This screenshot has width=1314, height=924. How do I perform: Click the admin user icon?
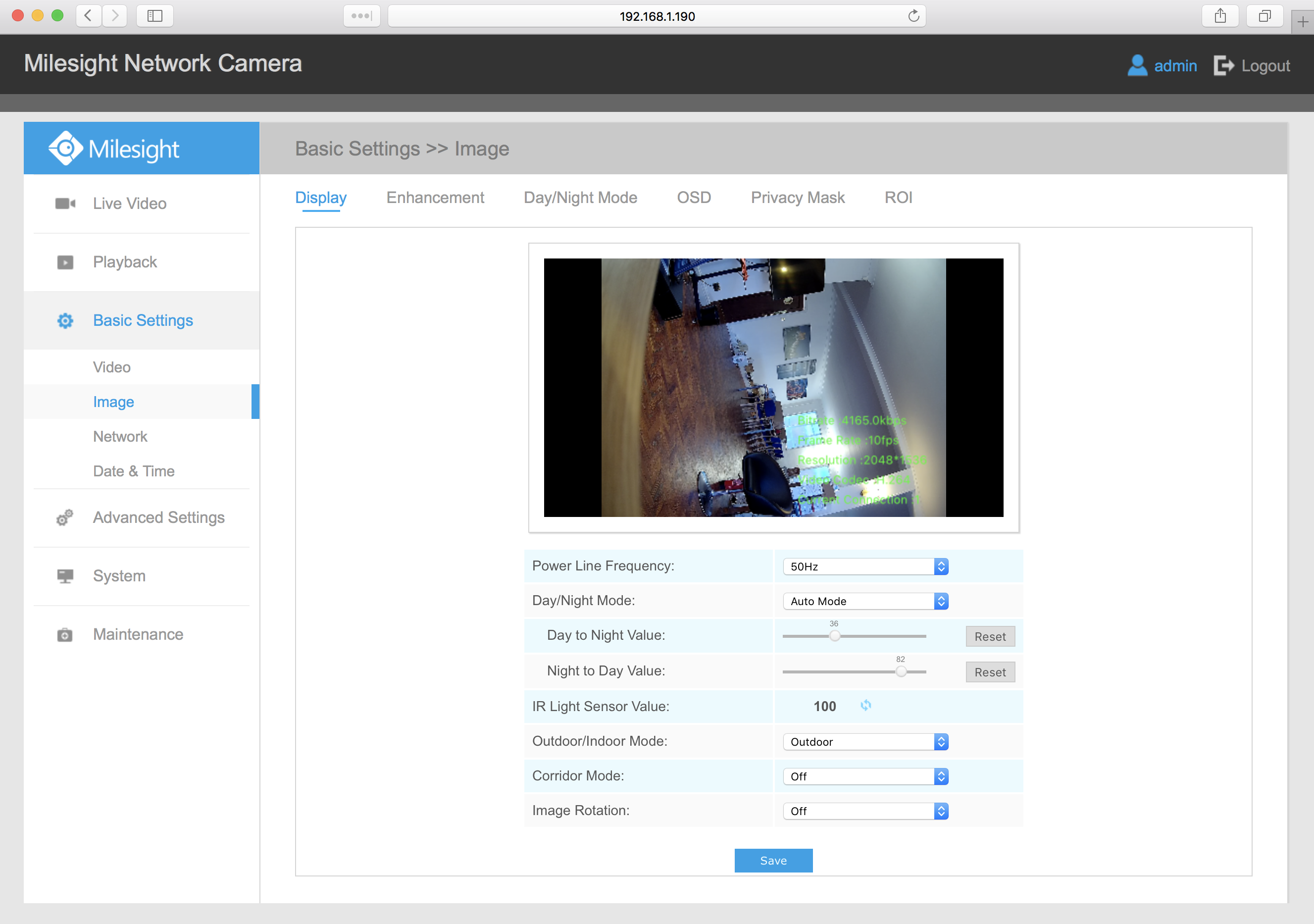pyautogui.click(x=1138, y=65)
